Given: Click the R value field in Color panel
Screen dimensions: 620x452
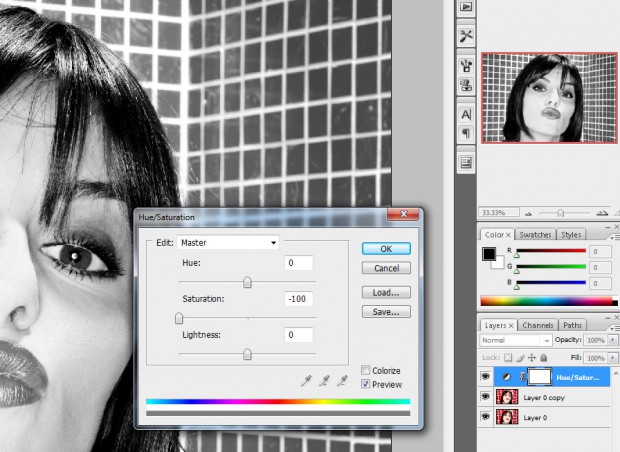Looking at the screenshot, I should click(600, 252).
